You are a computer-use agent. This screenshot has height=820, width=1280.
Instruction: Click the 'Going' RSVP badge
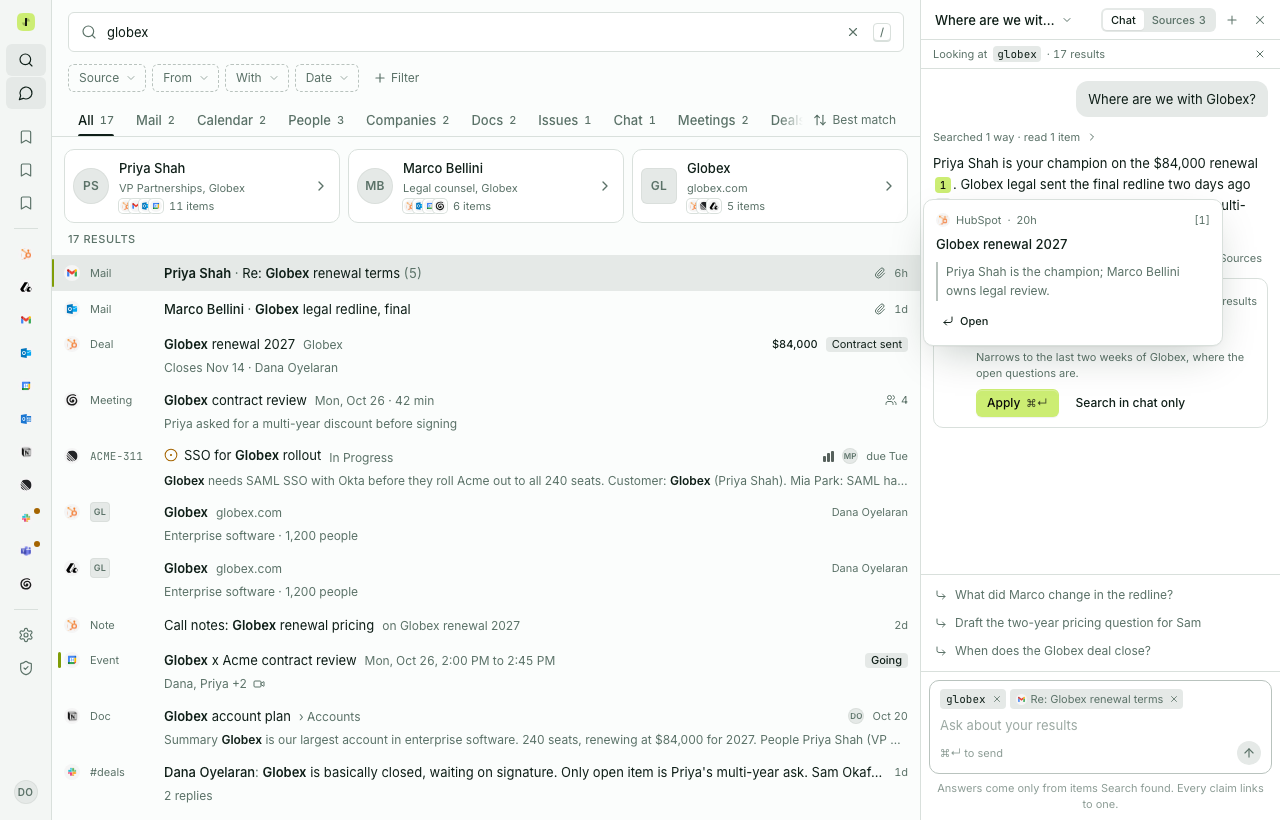[x=886, y=660]
